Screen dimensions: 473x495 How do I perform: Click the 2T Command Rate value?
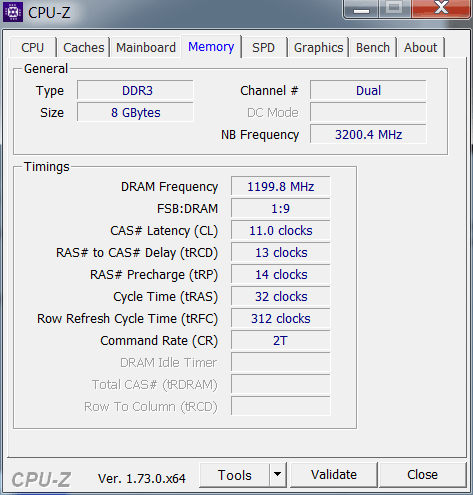tap(281, 341)
